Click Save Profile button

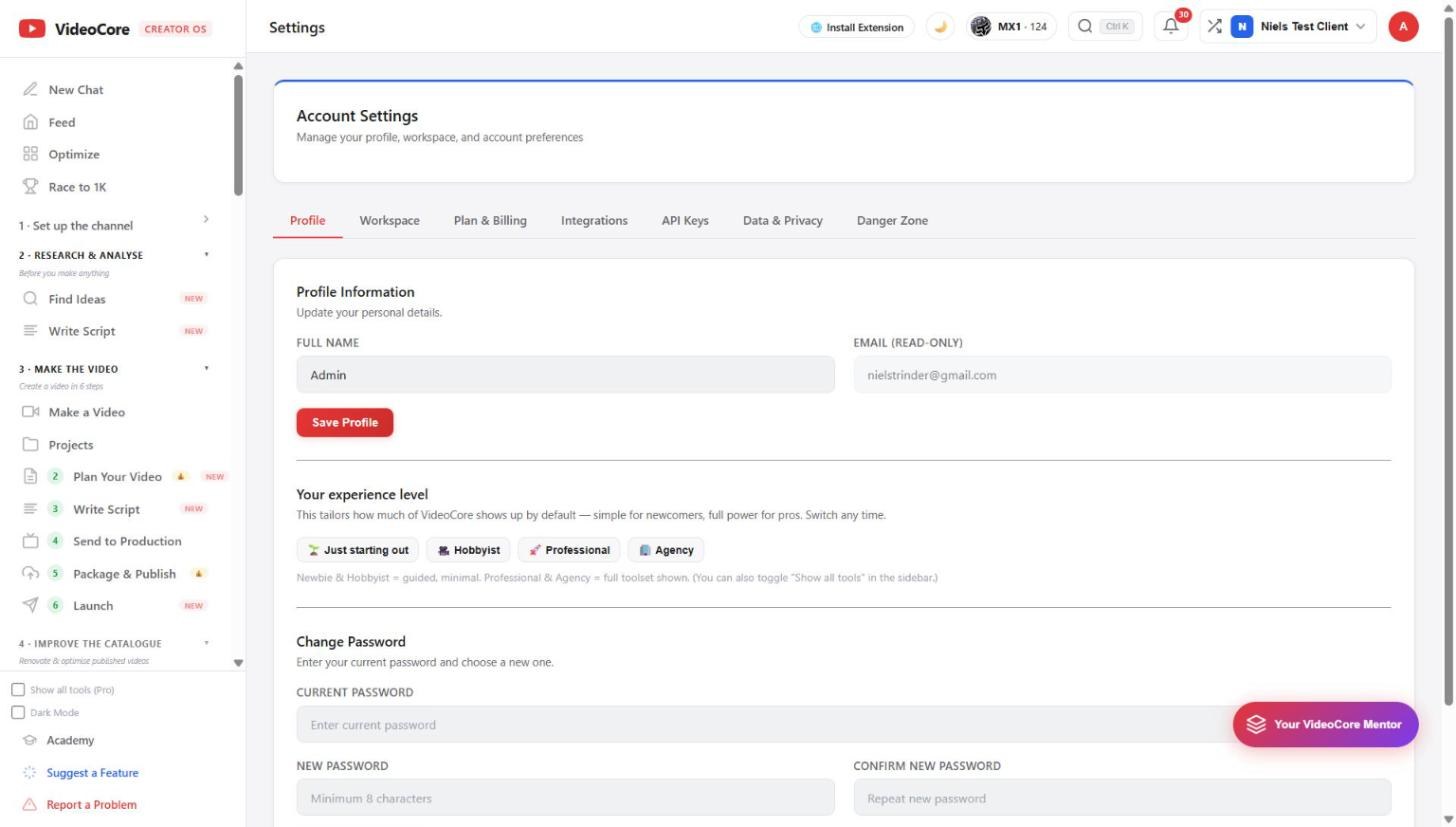(345, 423)
